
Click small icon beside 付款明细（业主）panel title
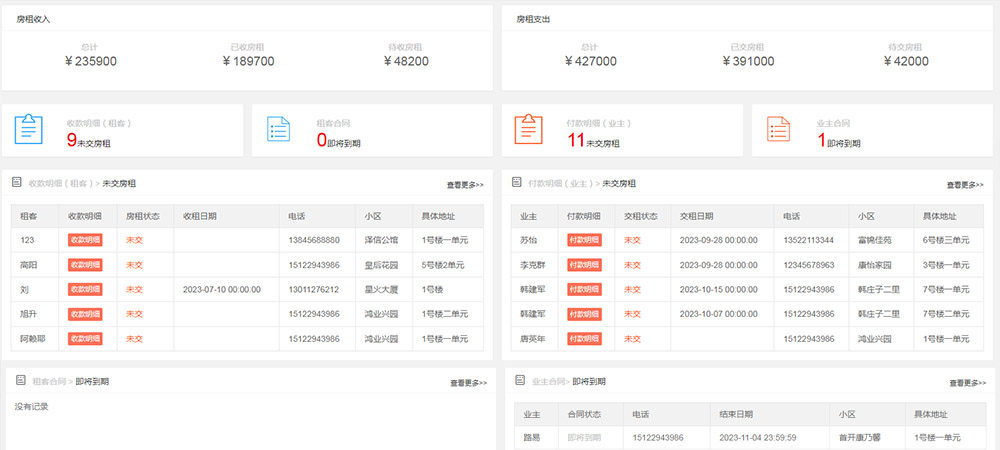(516, 183)
